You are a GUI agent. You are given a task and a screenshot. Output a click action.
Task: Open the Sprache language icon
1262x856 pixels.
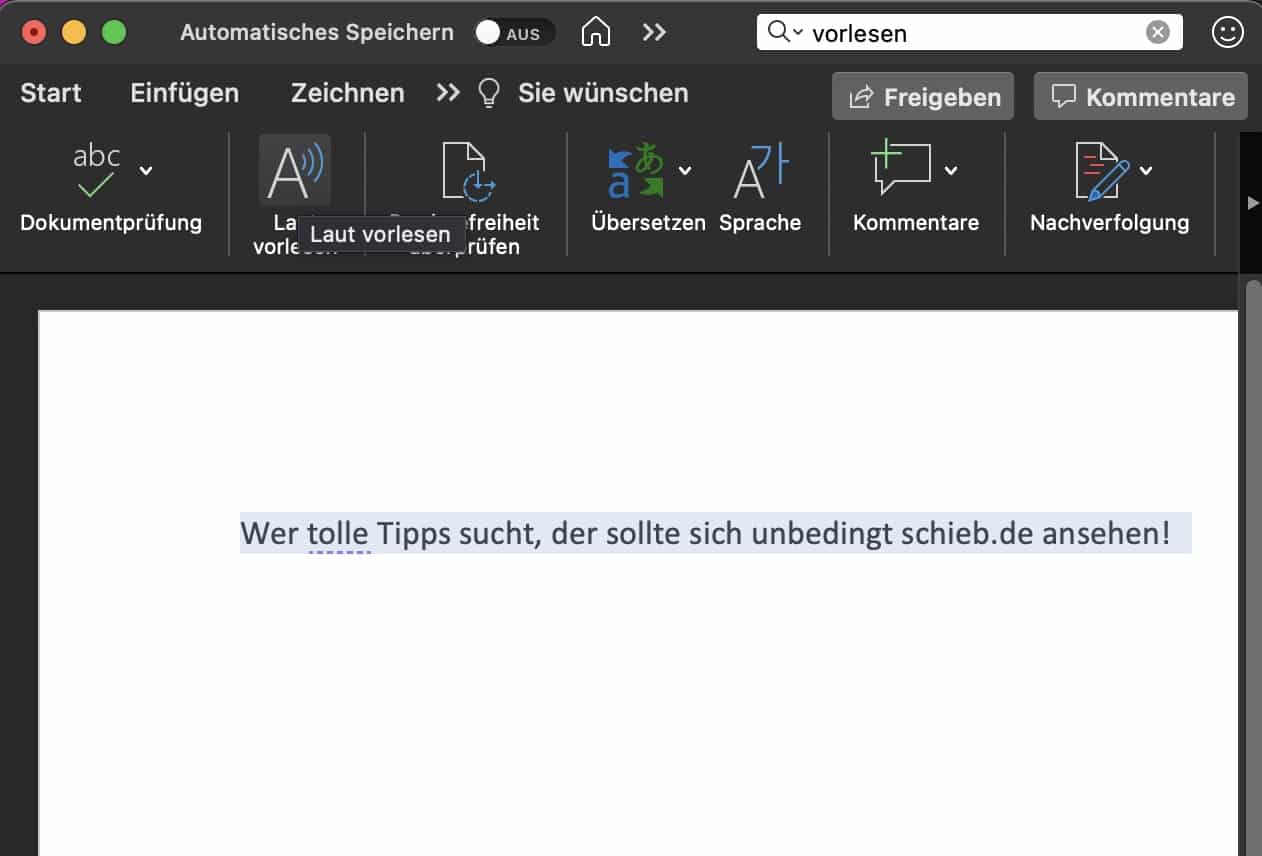[760, 170]
